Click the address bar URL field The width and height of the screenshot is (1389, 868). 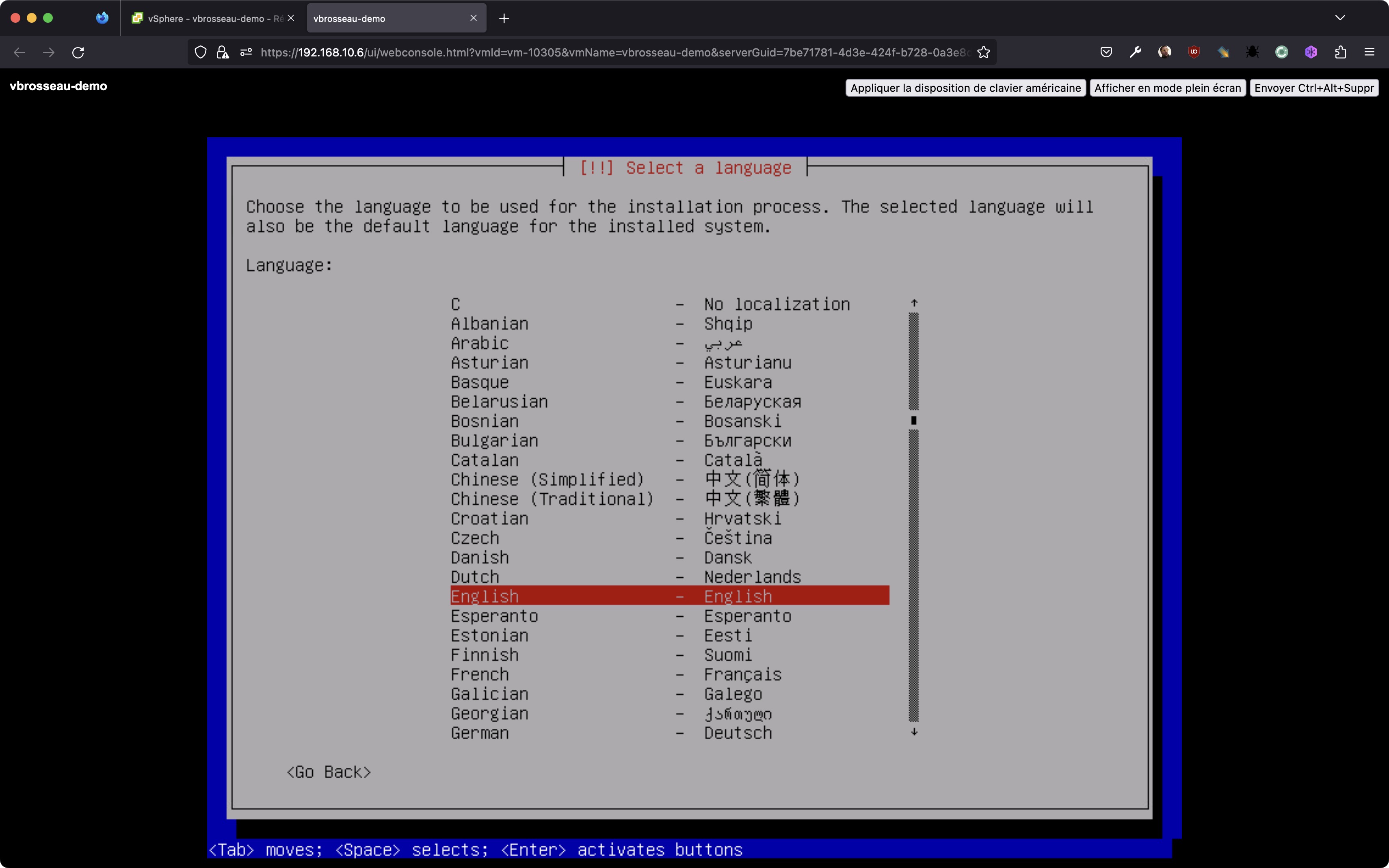tap(614, 52)
